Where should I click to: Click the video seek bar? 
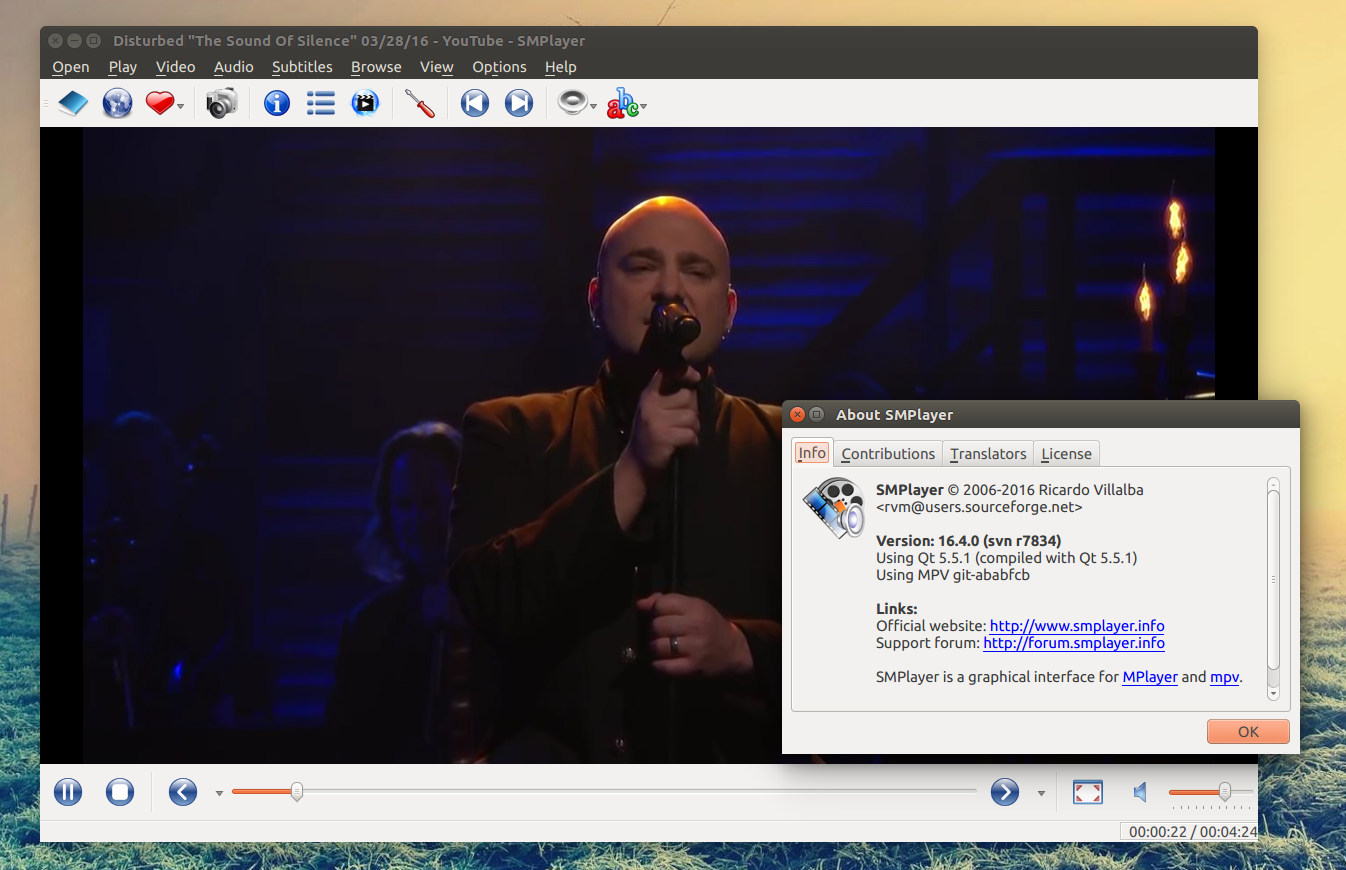[x=604, y=792]
